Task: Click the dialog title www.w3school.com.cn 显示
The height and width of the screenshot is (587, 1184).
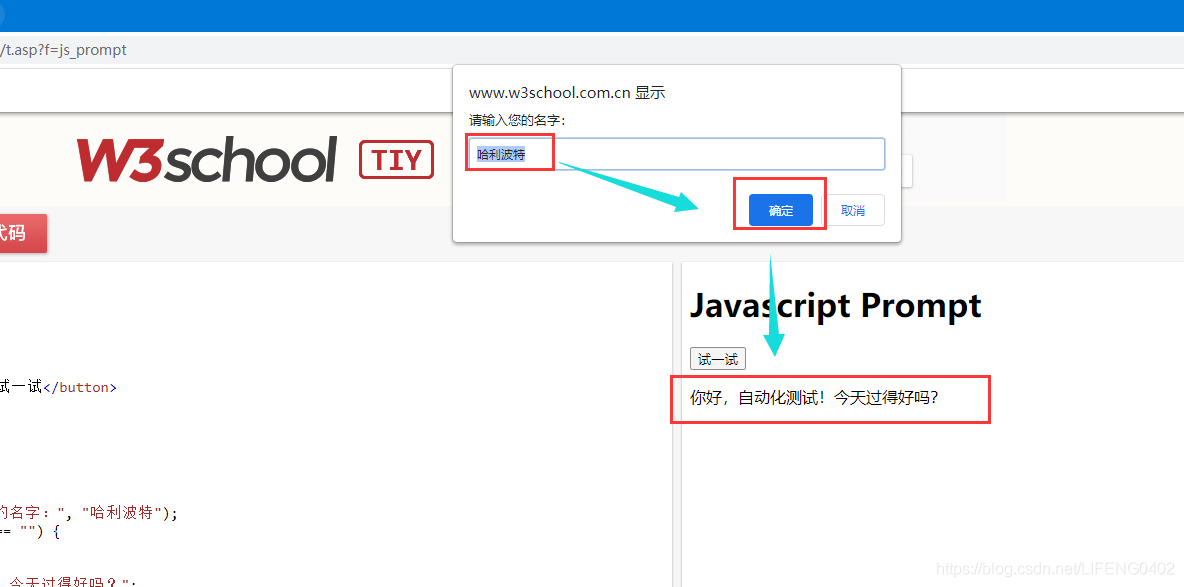Action: click(x=566, y=93)
